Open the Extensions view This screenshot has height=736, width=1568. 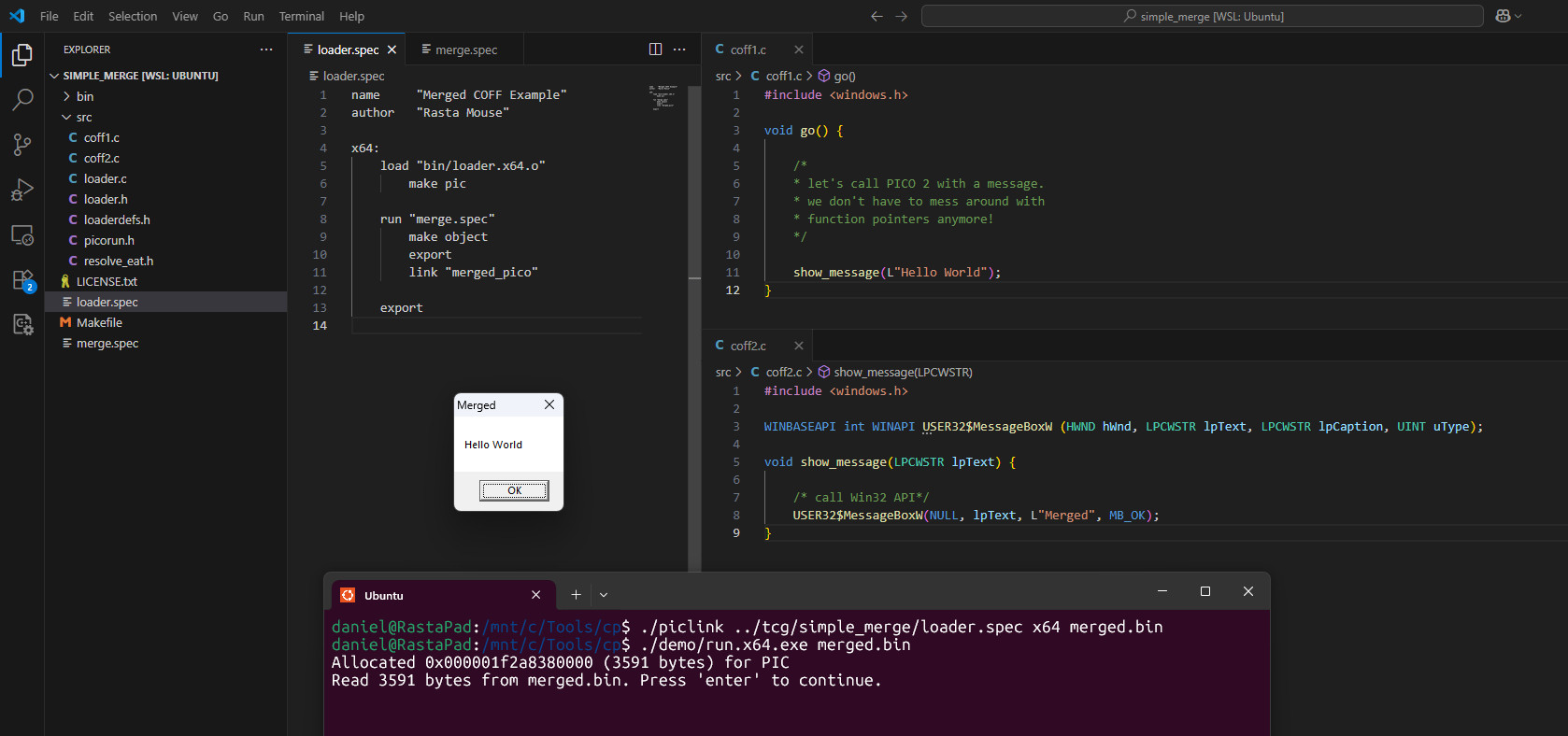coord(22,280)
